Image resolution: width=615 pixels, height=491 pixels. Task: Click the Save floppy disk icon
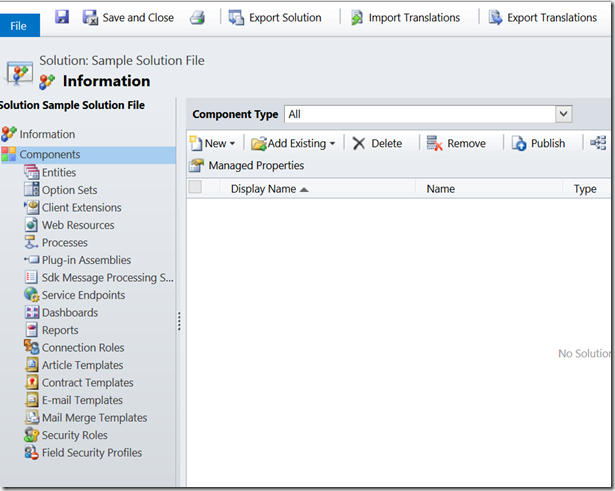[62, 17]
